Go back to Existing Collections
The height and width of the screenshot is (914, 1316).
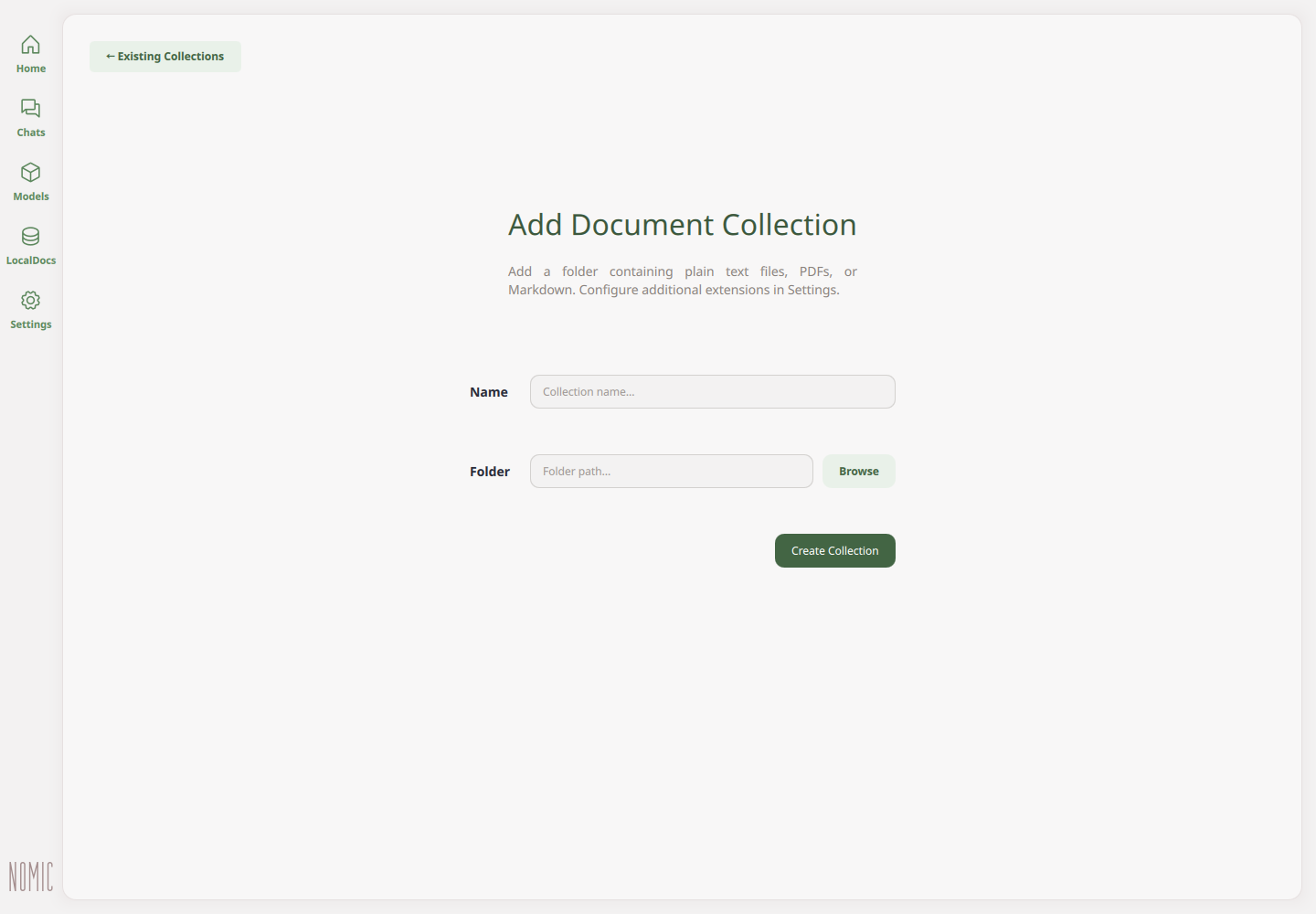pos(165,57)
